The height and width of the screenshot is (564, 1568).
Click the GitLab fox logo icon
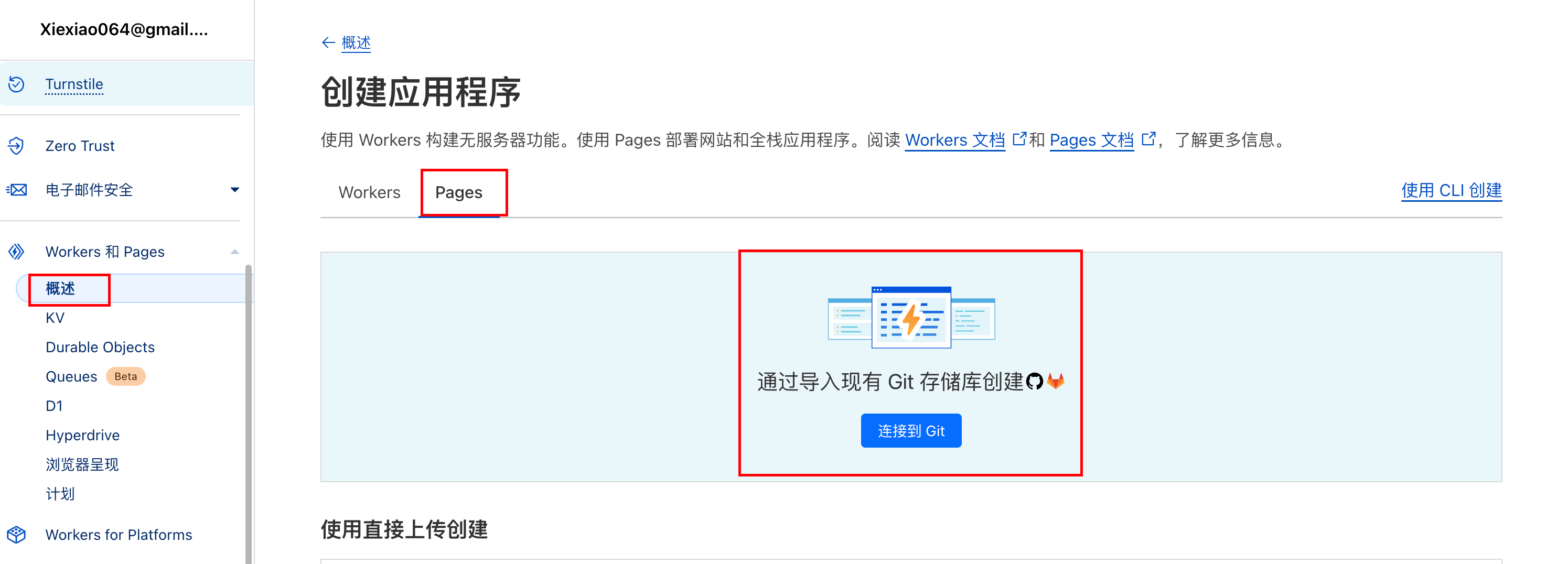coord(1056,382)
